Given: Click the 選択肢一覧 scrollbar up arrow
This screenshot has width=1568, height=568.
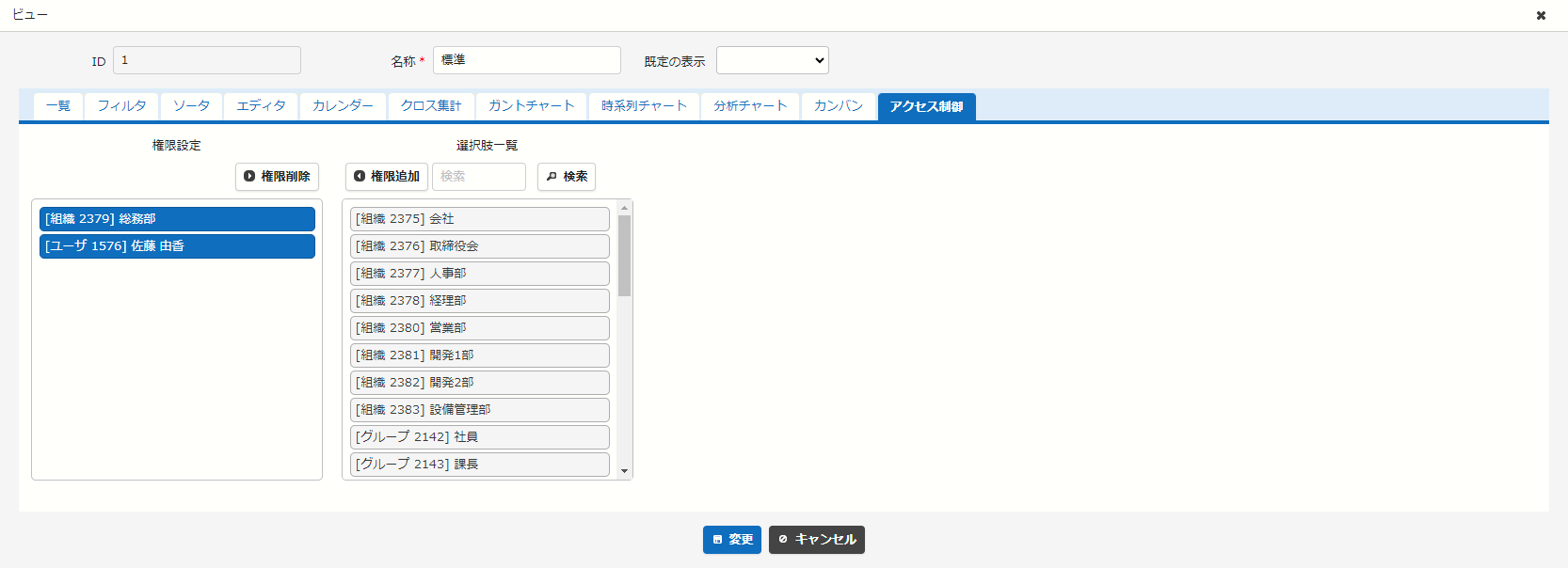Looking at the screenshot, I should pos(624,208).
